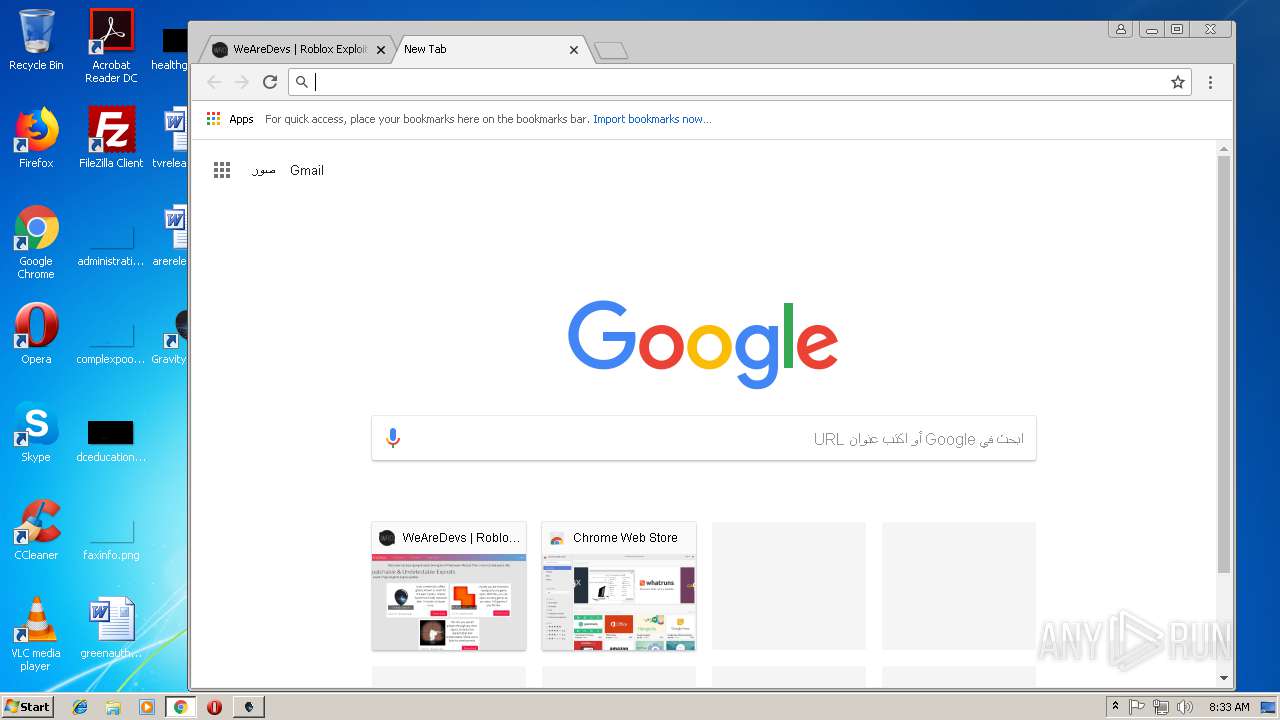Select the VLC media player desktop icon
The width and height of the screenshot is (1280, 720).
click(36, 634)
